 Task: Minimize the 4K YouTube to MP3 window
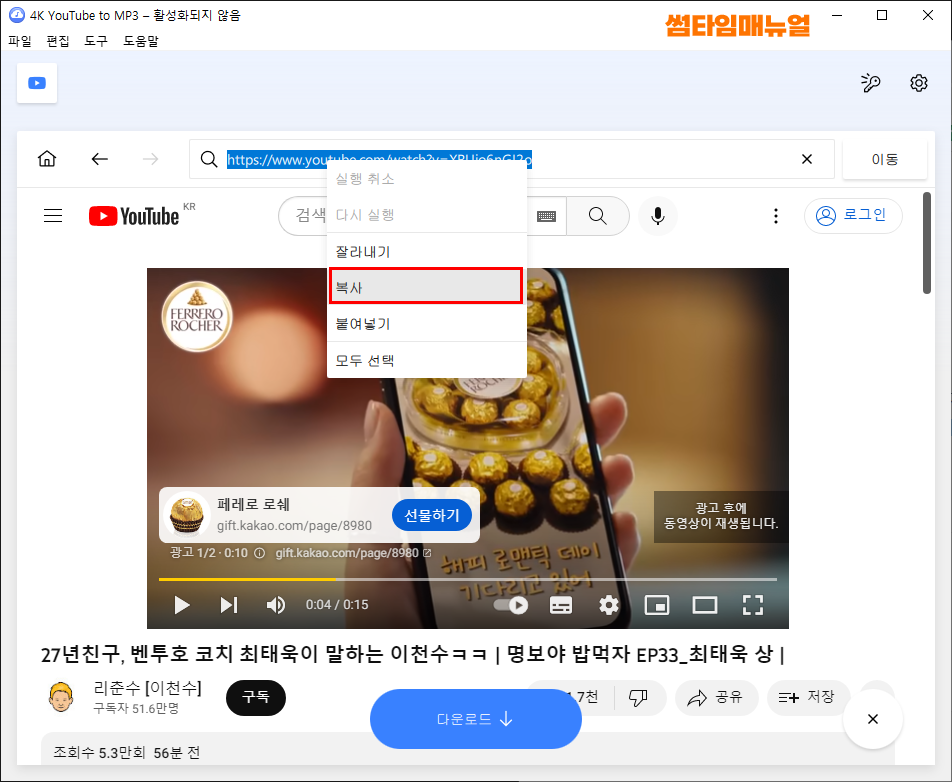(837, 15)
